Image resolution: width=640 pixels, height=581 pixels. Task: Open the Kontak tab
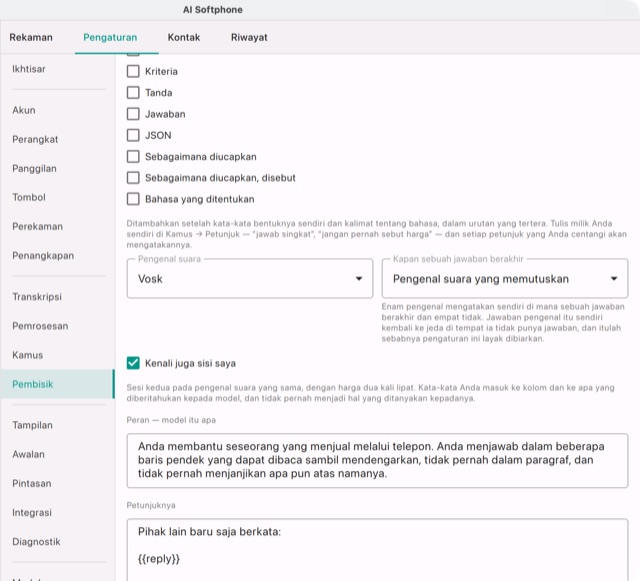(184, 37)
